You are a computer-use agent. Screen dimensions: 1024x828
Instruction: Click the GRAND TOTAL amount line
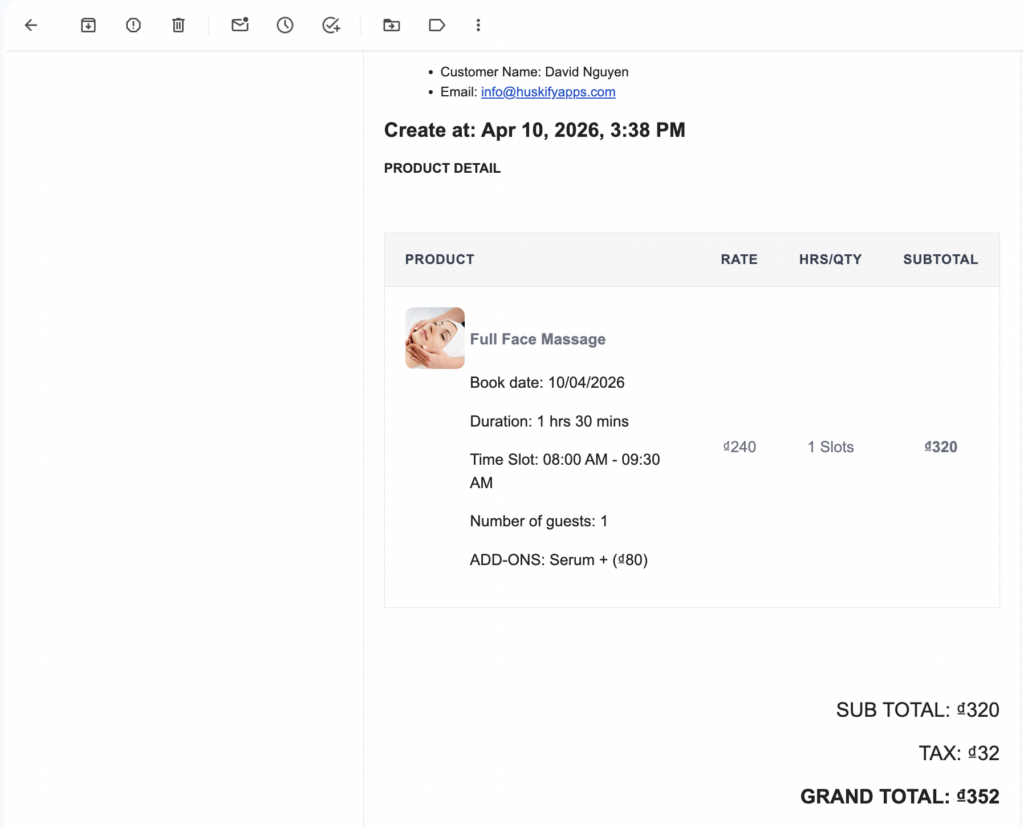(899, 796)
